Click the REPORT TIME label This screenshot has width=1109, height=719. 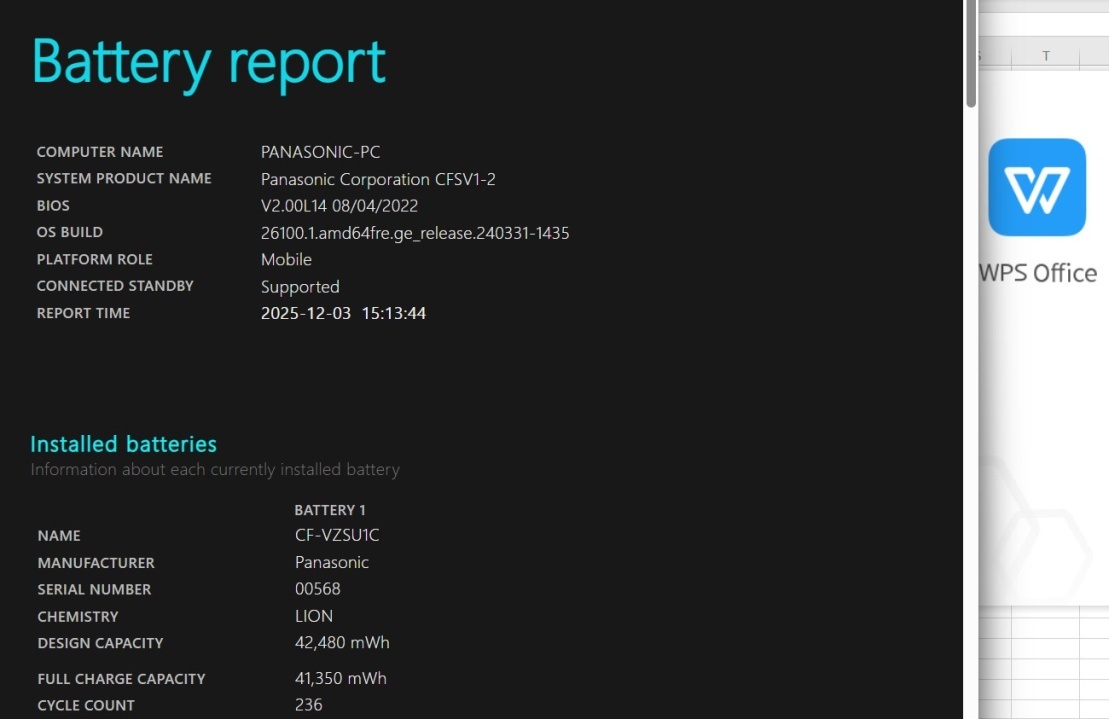coord(83,313)
